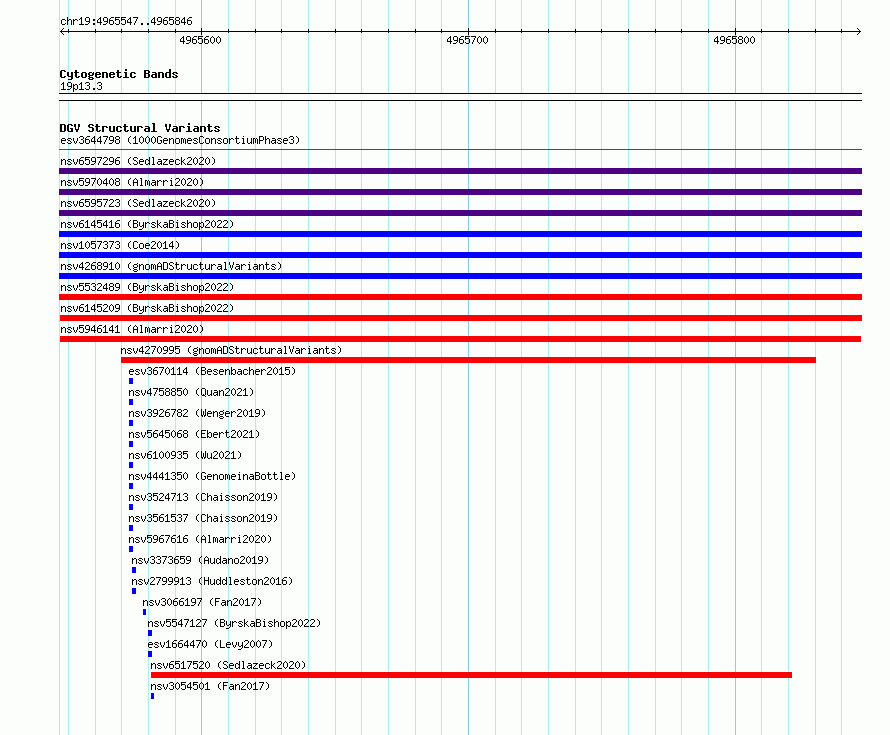Click the blue marker under nsv5547127
Screen dimensions: 890x735
point(150,633)
